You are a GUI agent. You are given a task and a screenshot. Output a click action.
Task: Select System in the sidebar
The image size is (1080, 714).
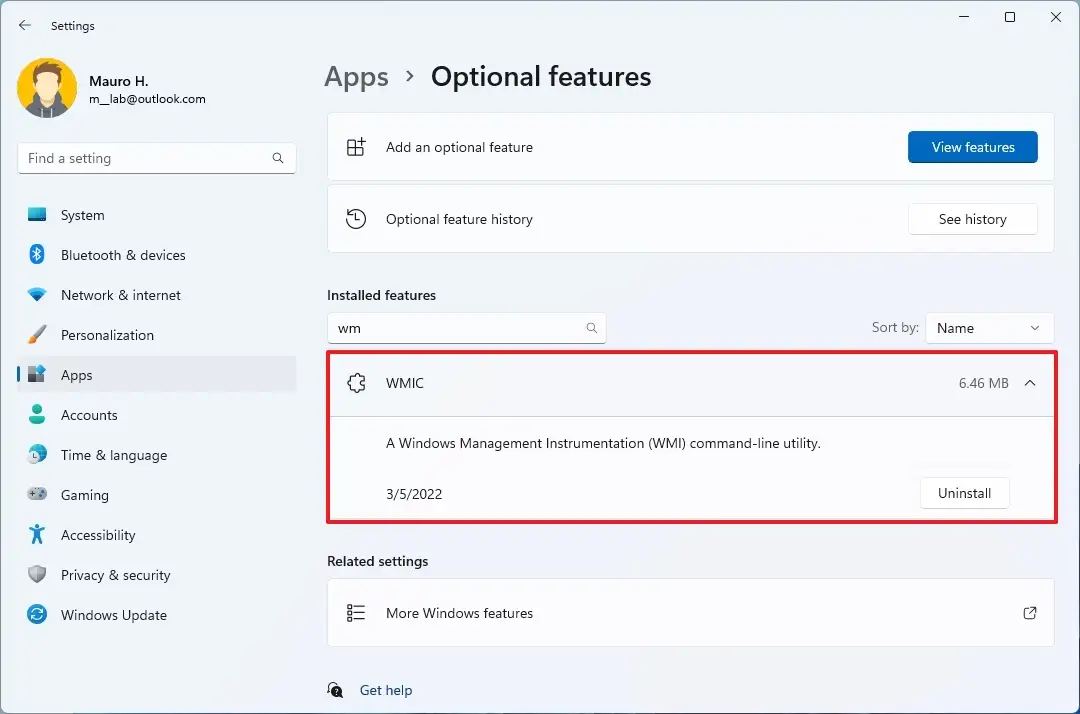[x=82, y=215]
